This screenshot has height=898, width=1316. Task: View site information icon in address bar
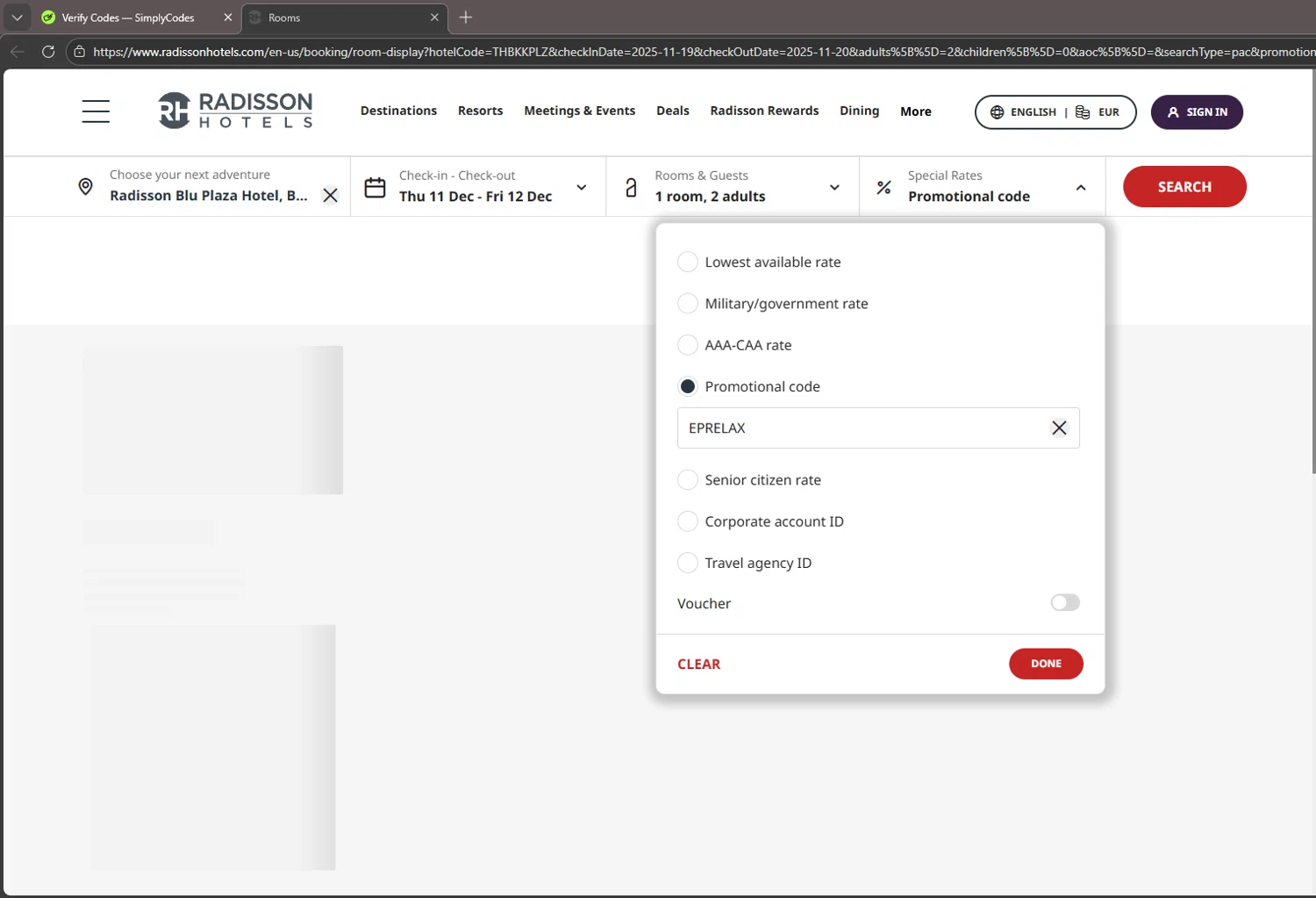click(x=79, y=52)
